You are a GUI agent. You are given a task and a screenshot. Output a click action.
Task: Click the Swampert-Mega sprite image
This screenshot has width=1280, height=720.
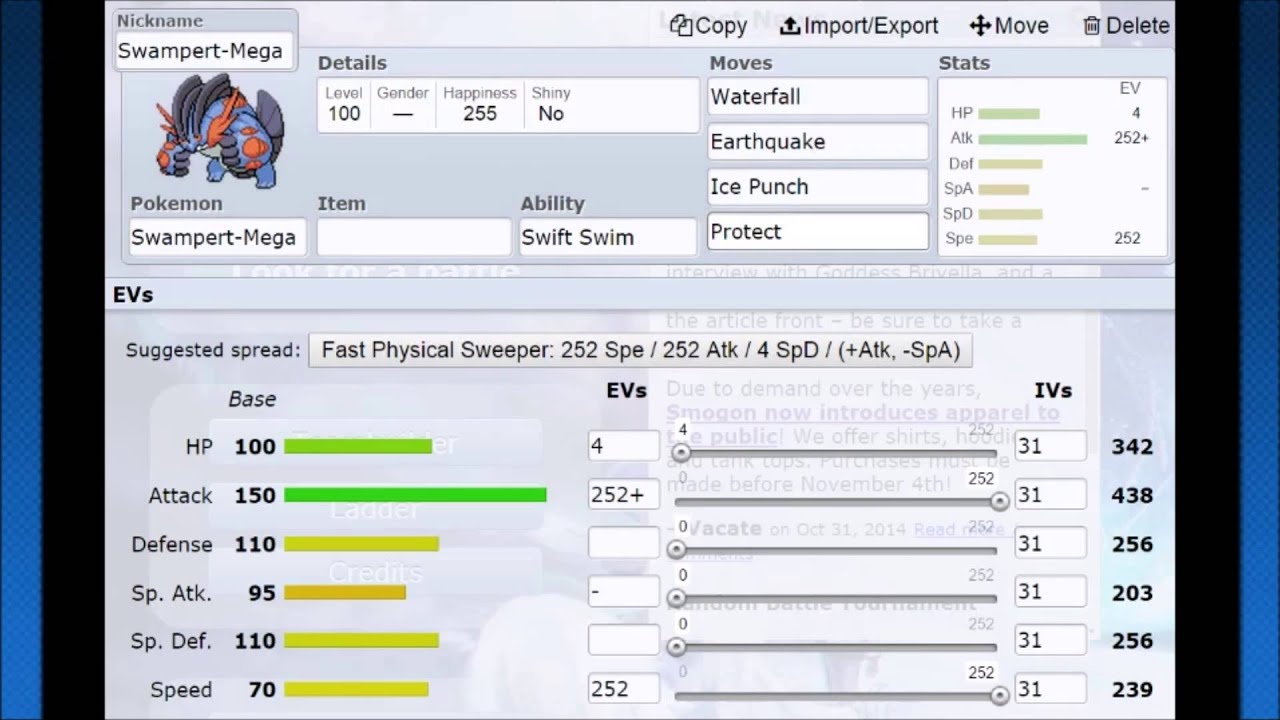(x=220, y=130)
